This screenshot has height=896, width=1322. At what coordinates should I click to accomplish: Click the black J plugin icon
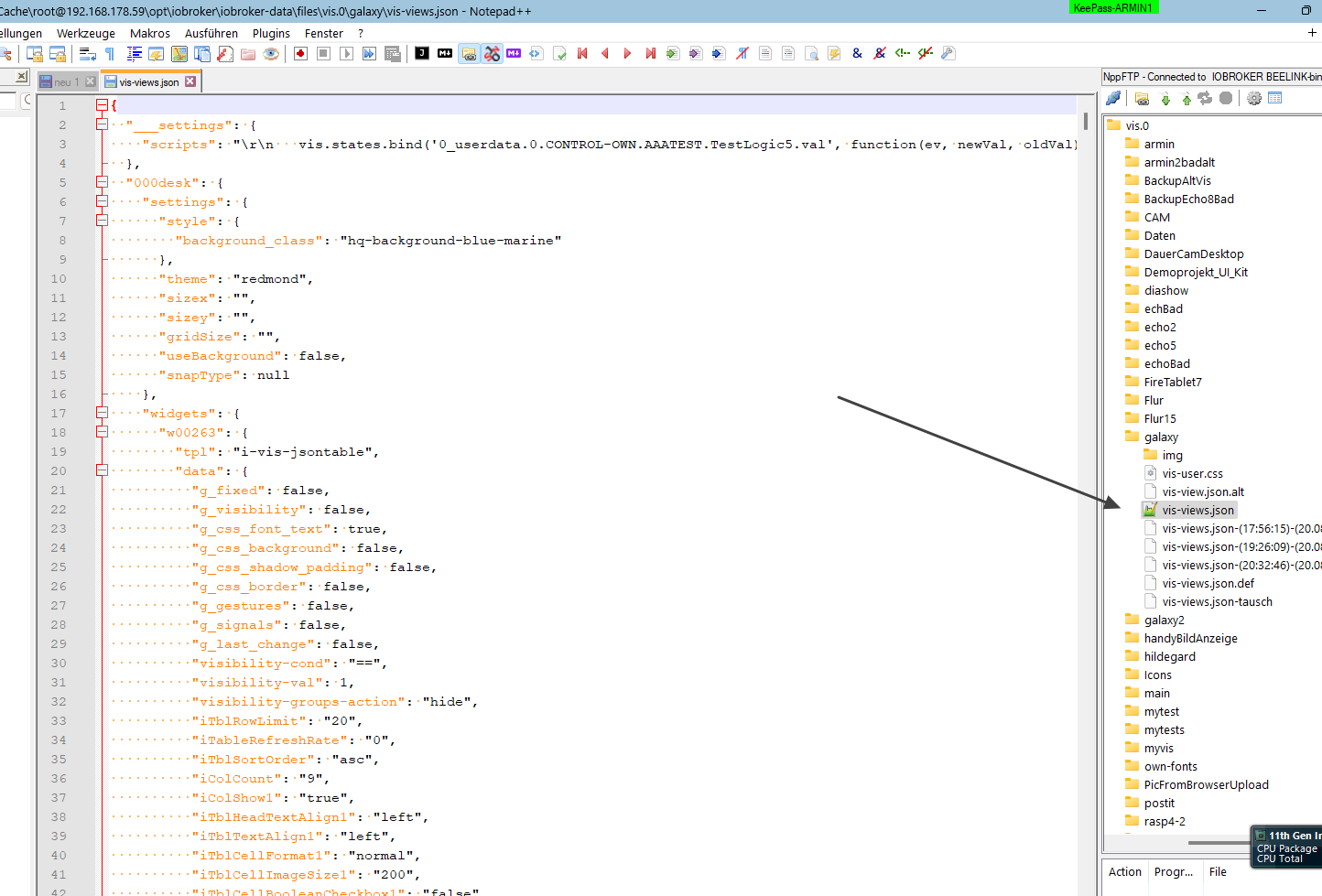click(422, 53)
